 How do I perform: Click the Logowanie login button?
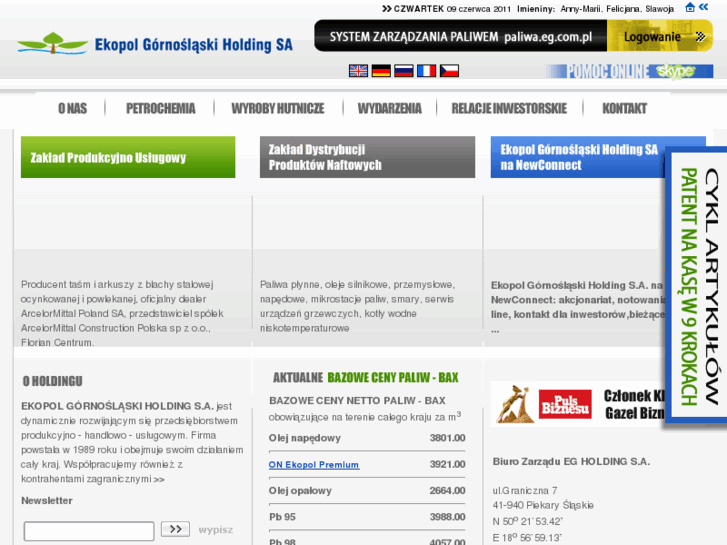coord(660,36)
